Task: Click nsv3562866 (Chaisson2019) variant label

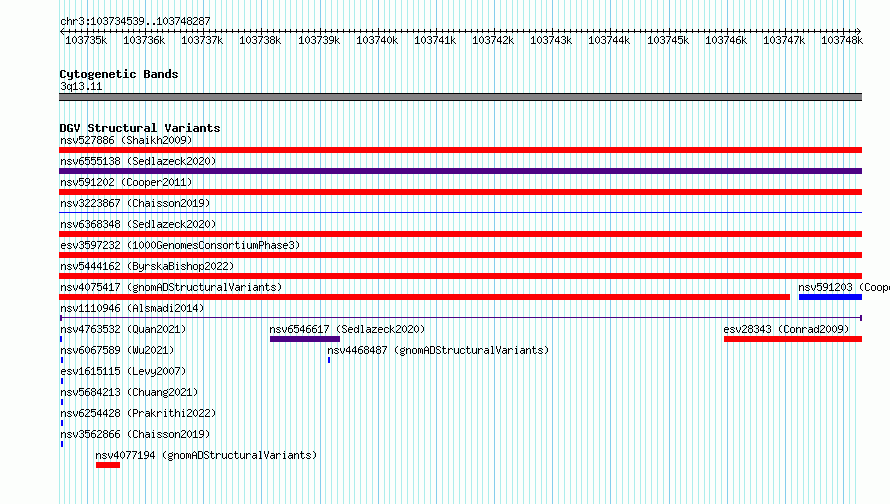Action: pos(135,434)
